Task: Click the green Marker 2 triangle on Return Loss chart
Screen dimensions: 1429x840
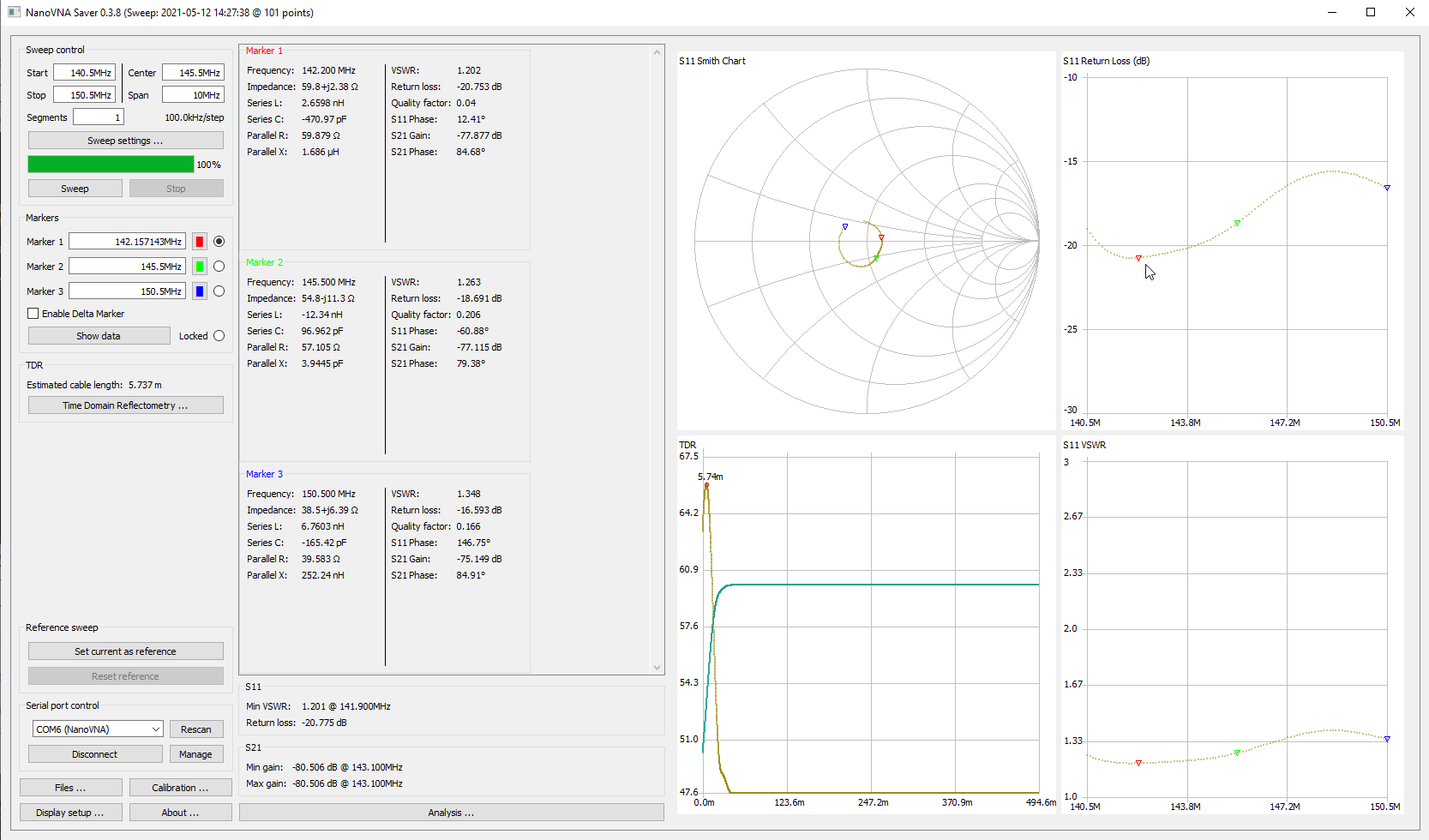Action: [x=1237, y=223]
